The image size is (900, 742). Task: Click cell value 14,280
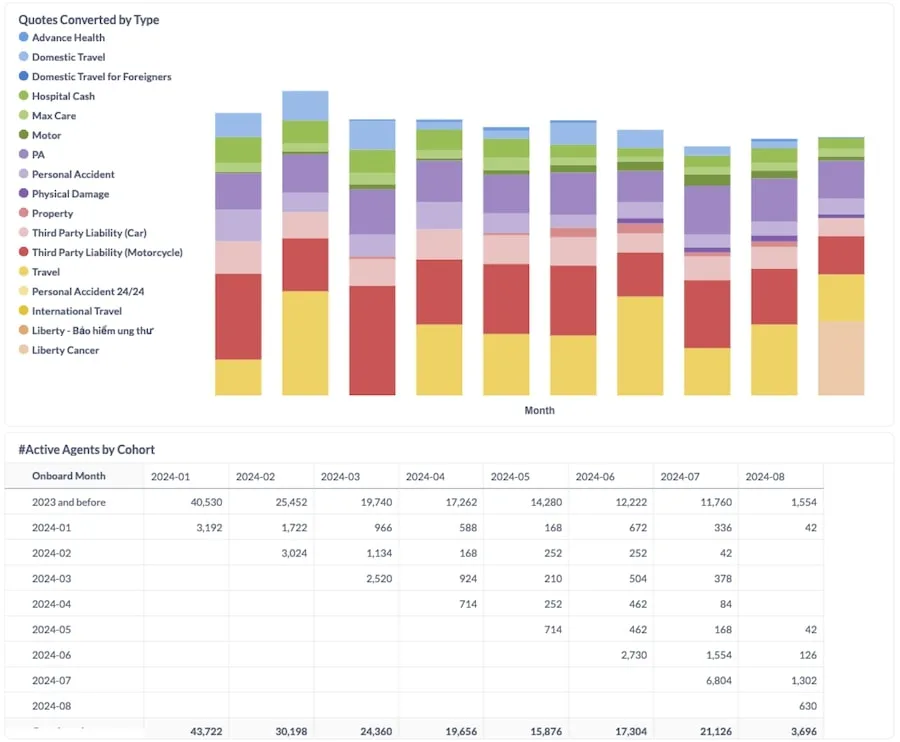(546, 502)
